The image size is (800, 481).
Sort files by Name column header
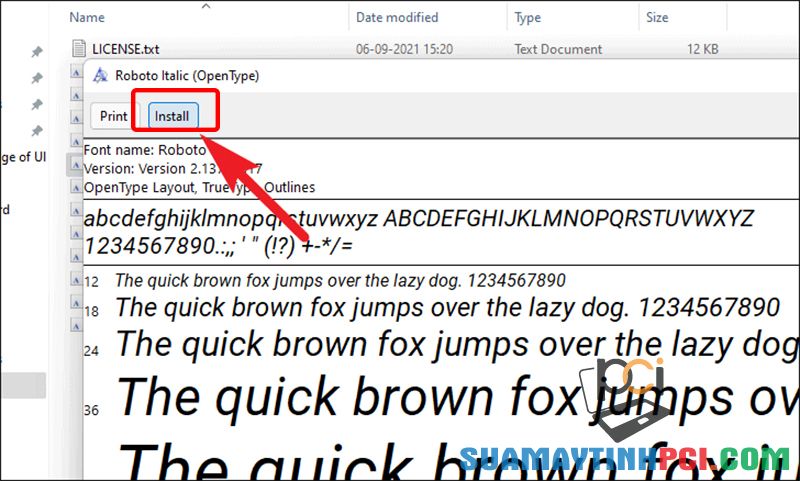[87, 17]
